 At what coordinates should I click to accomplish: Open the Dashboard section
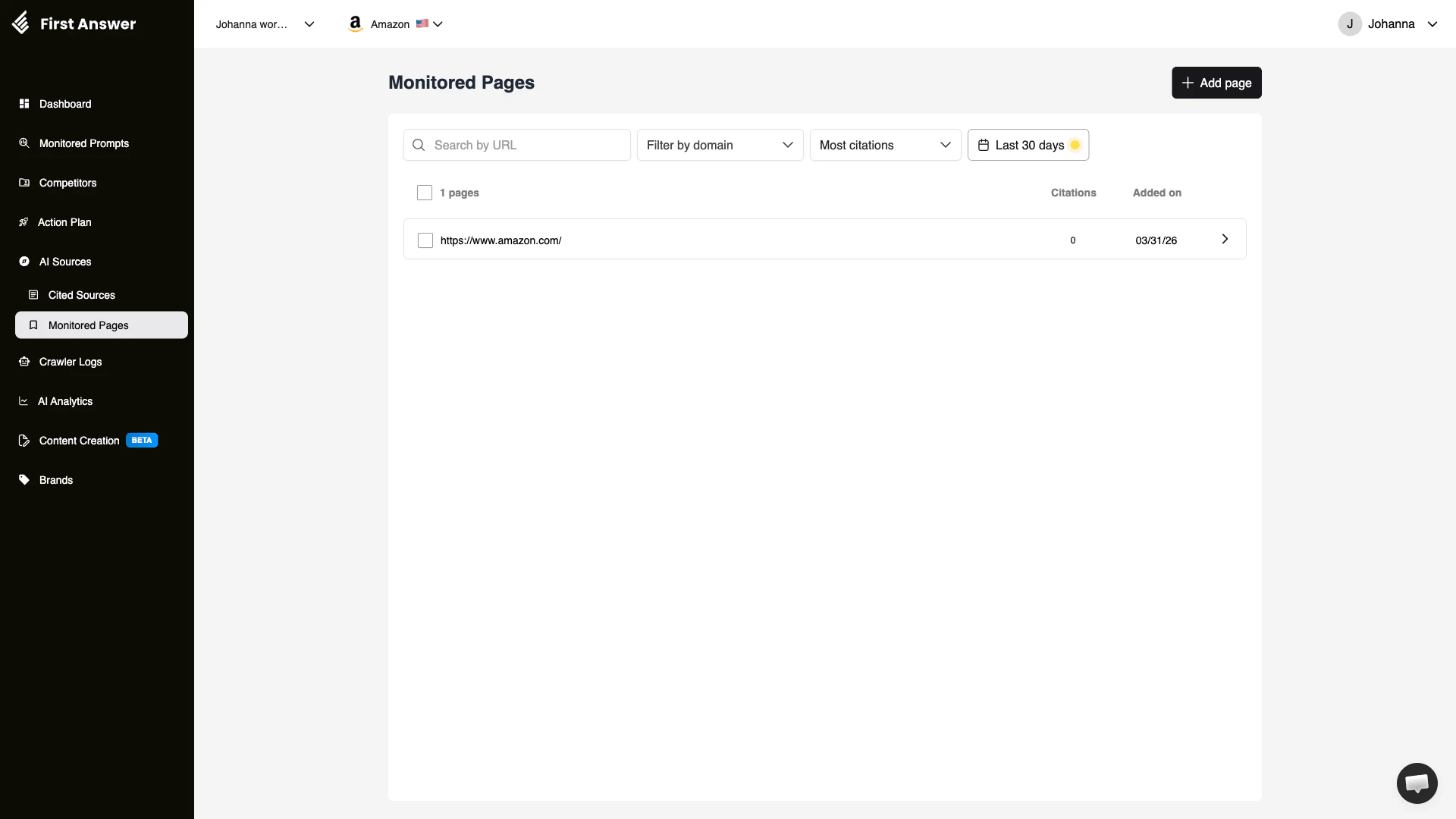pyautogui.click(x=64, y=104)
